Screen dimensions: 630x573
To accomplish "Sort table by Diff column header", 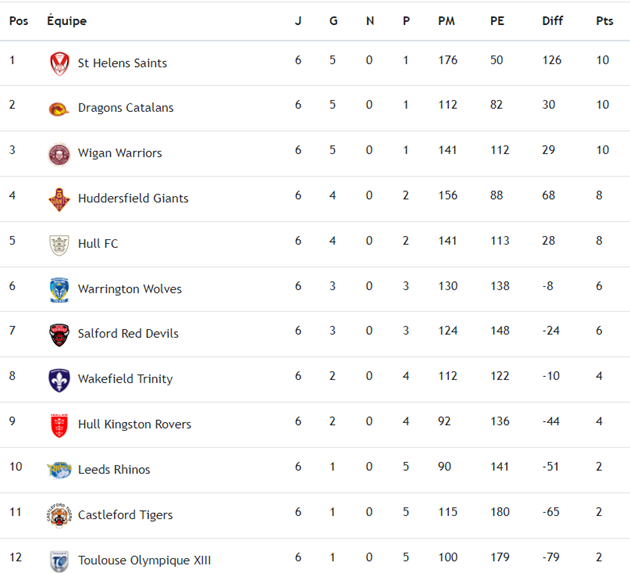I will [x=552, y=21].
